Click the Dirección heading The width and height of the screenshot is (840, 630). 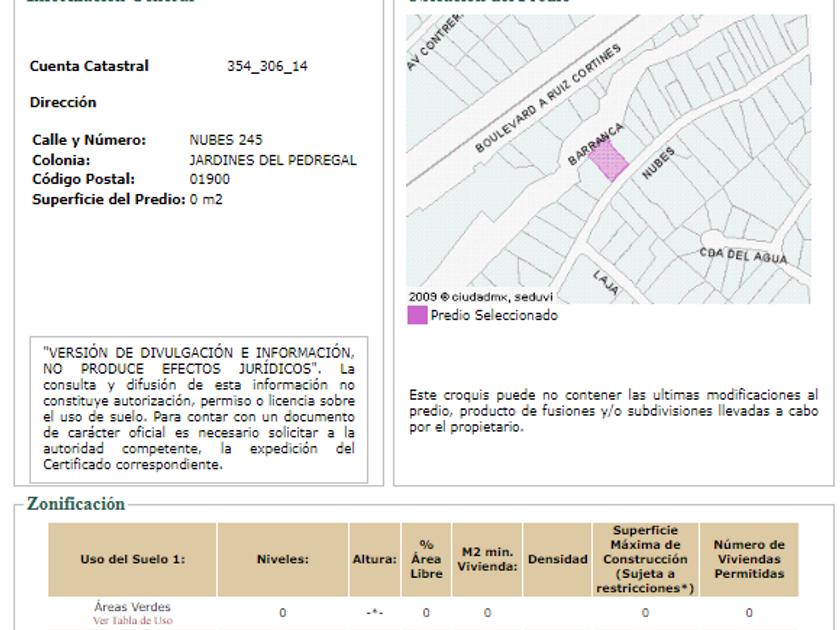pos(63,102)
